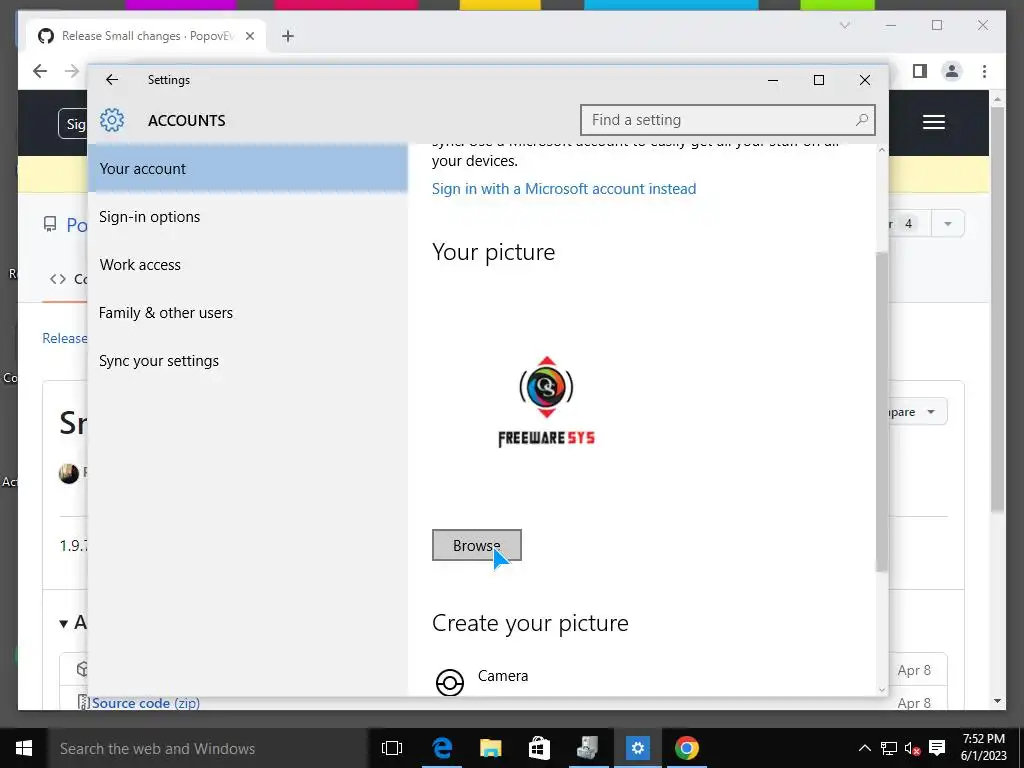Screen dimensions: 1024x768
Task: Open the Compare dropdown on GitHub page
Action: [918, 412]
